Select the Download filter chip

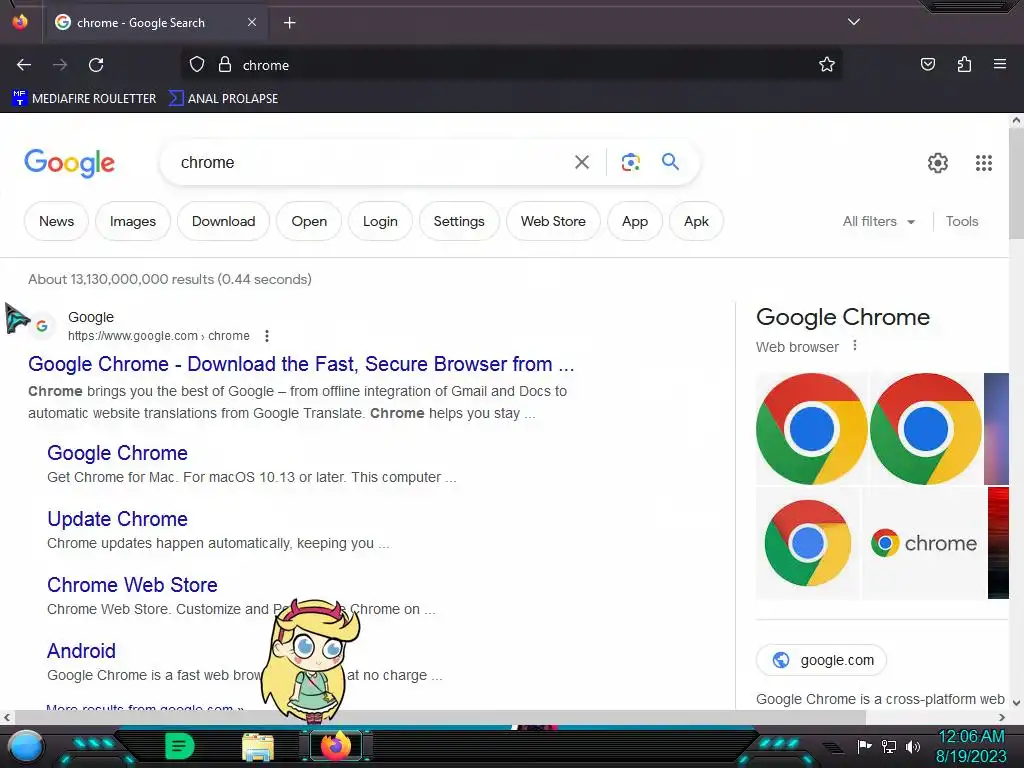(x=223, y=221)
